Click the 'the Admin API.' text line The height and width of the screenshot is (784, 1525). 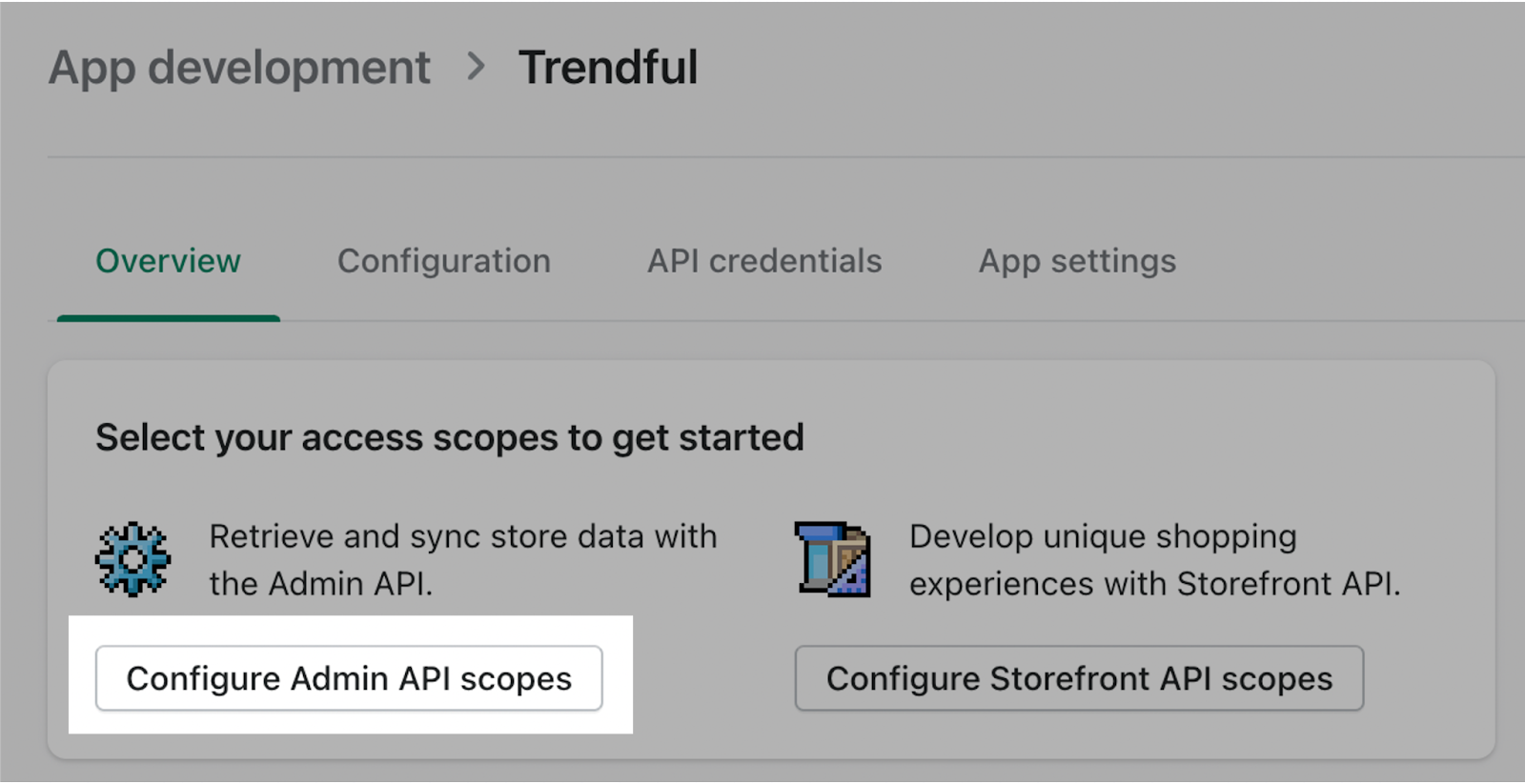[x=320, y=584]
